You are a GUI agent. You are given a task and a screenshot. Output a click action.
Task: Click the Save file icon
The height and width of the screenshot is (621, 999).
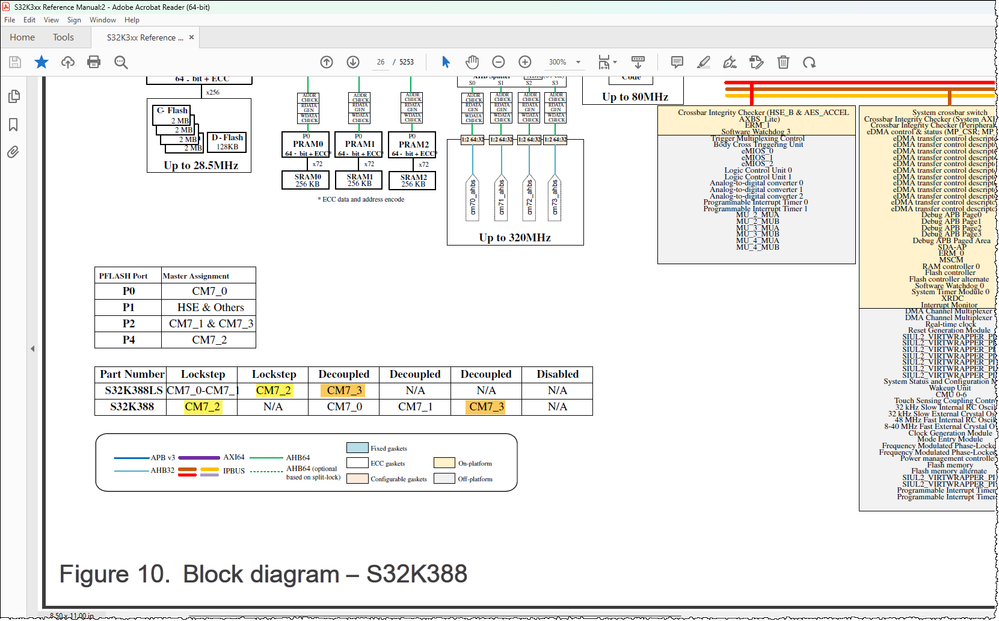coord(15,62)
